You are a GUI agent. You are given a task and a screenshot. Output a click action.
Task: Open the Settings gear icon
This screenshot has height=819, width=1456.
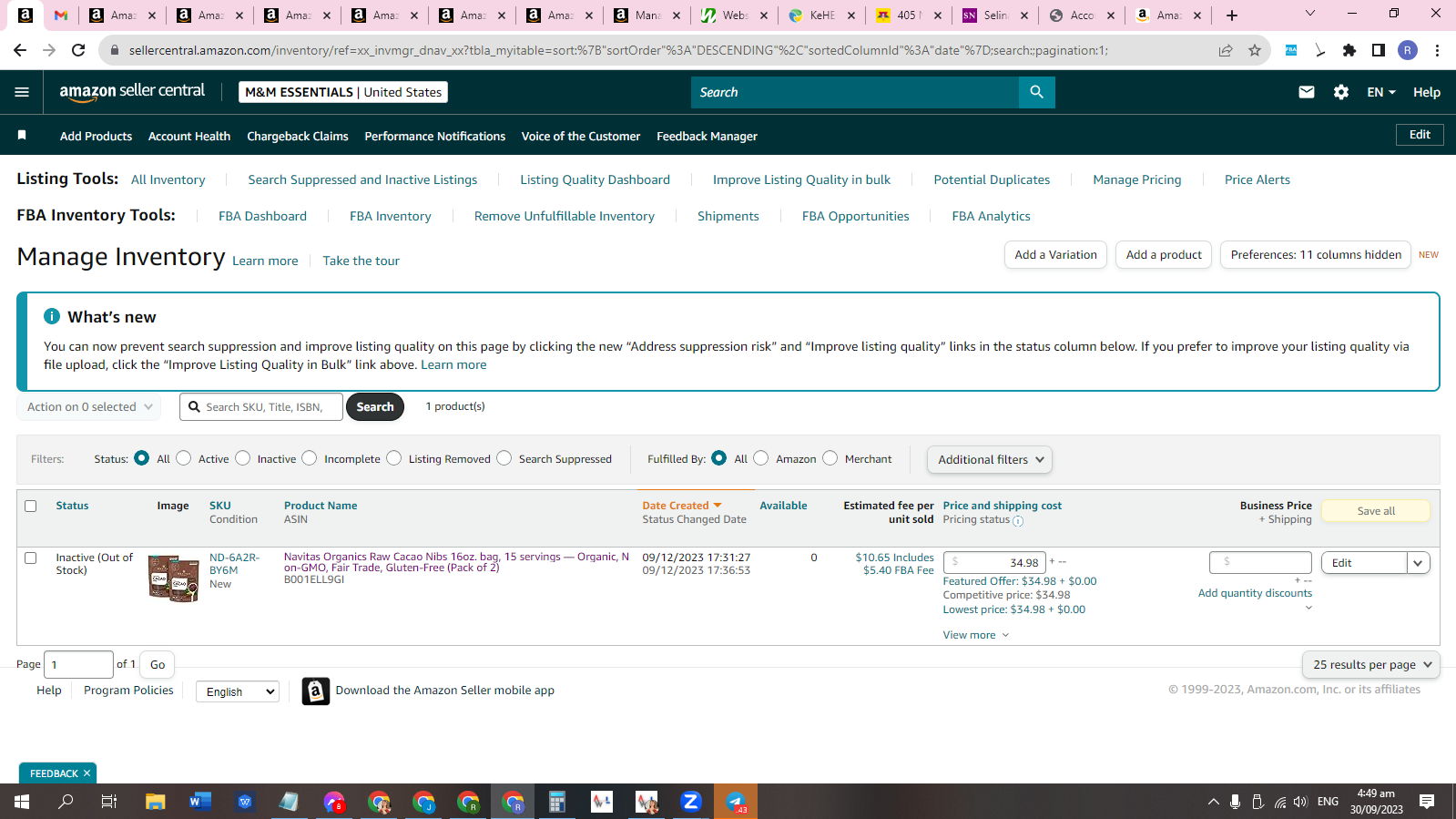point(1340,92)
